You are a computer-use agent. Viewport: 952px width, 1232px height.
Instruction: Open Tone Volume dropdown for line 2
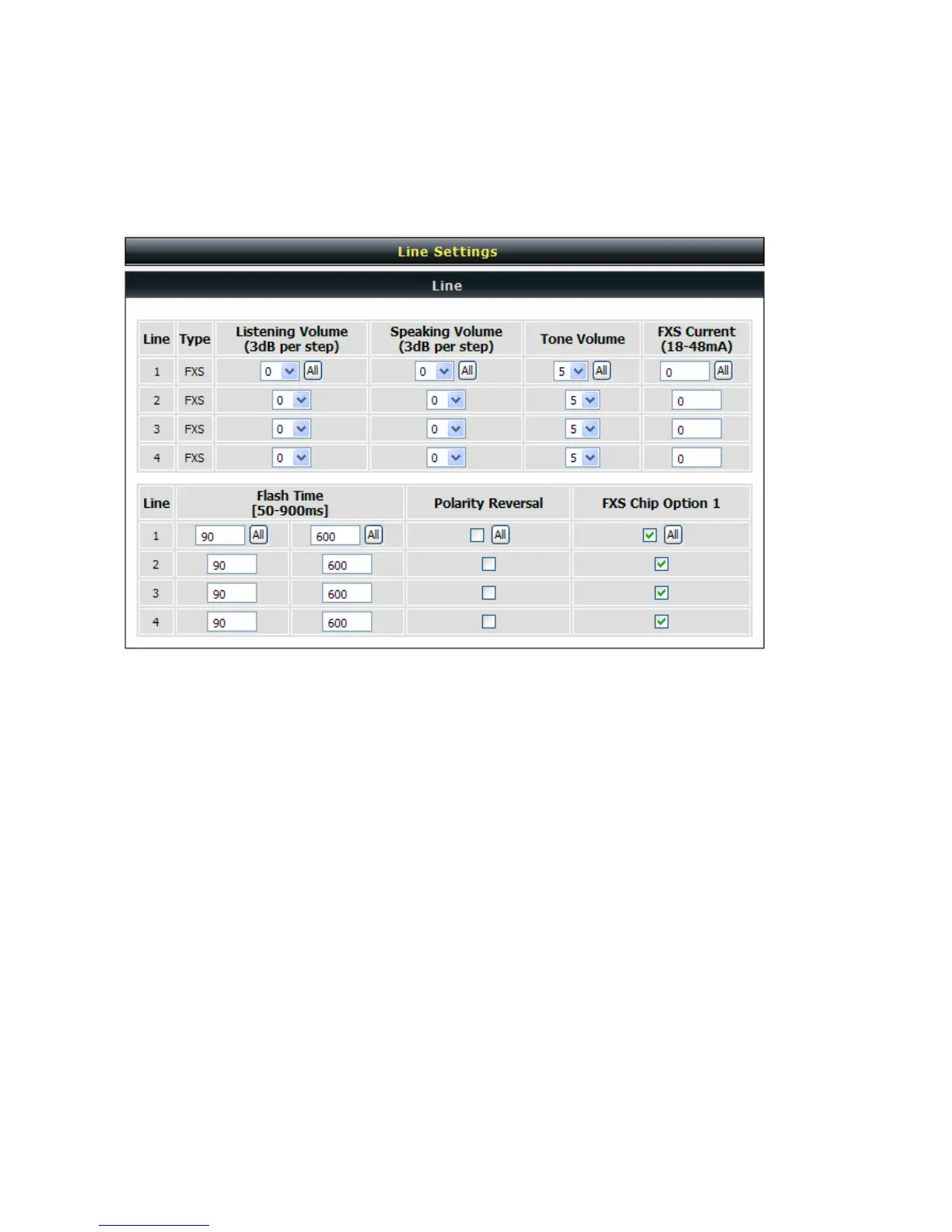pos(583,401)
